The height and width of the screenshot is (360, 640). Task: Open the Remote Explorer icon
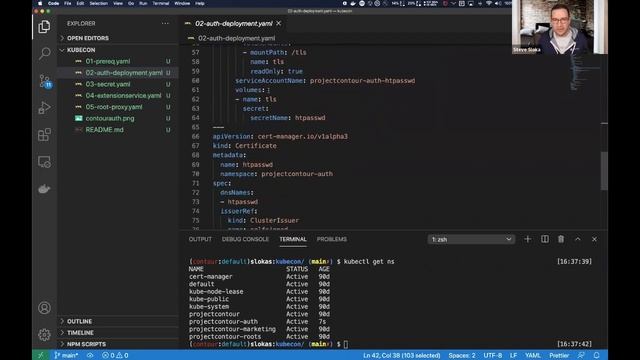(x=44, y=162)
